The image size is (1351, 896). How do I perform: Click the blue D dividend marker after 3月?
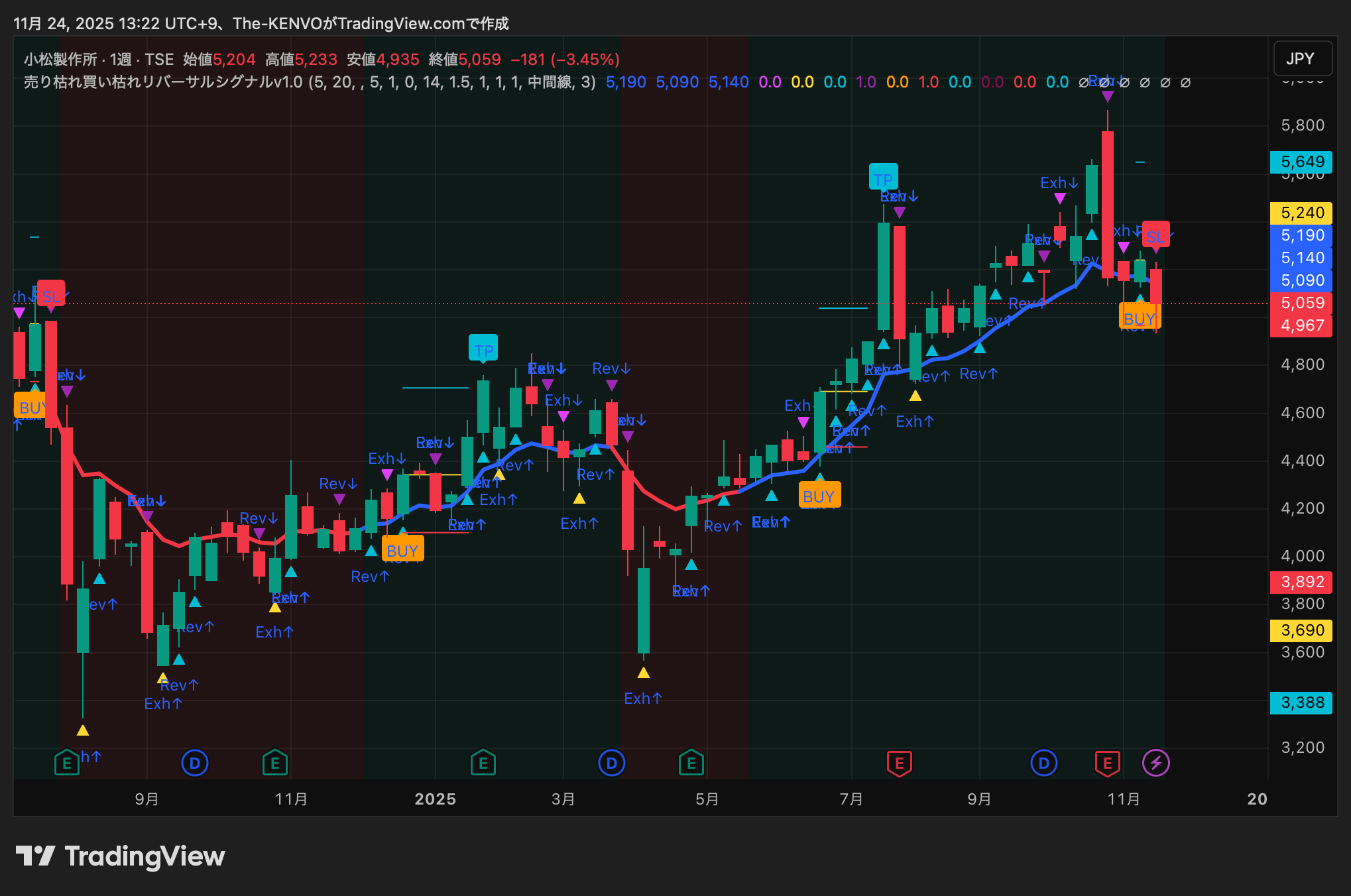611,763
